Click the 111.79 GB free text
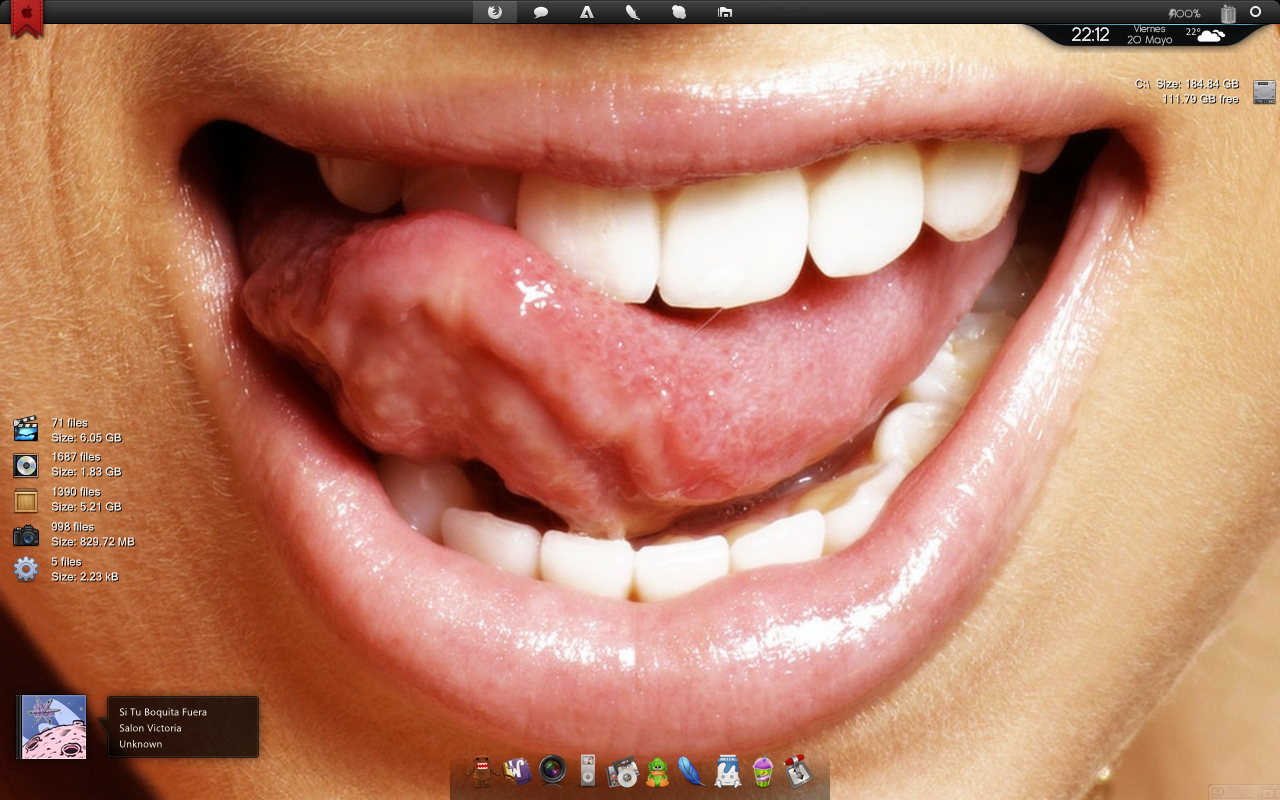This screenshot has width=1280, height=800. pos(1200,99)
